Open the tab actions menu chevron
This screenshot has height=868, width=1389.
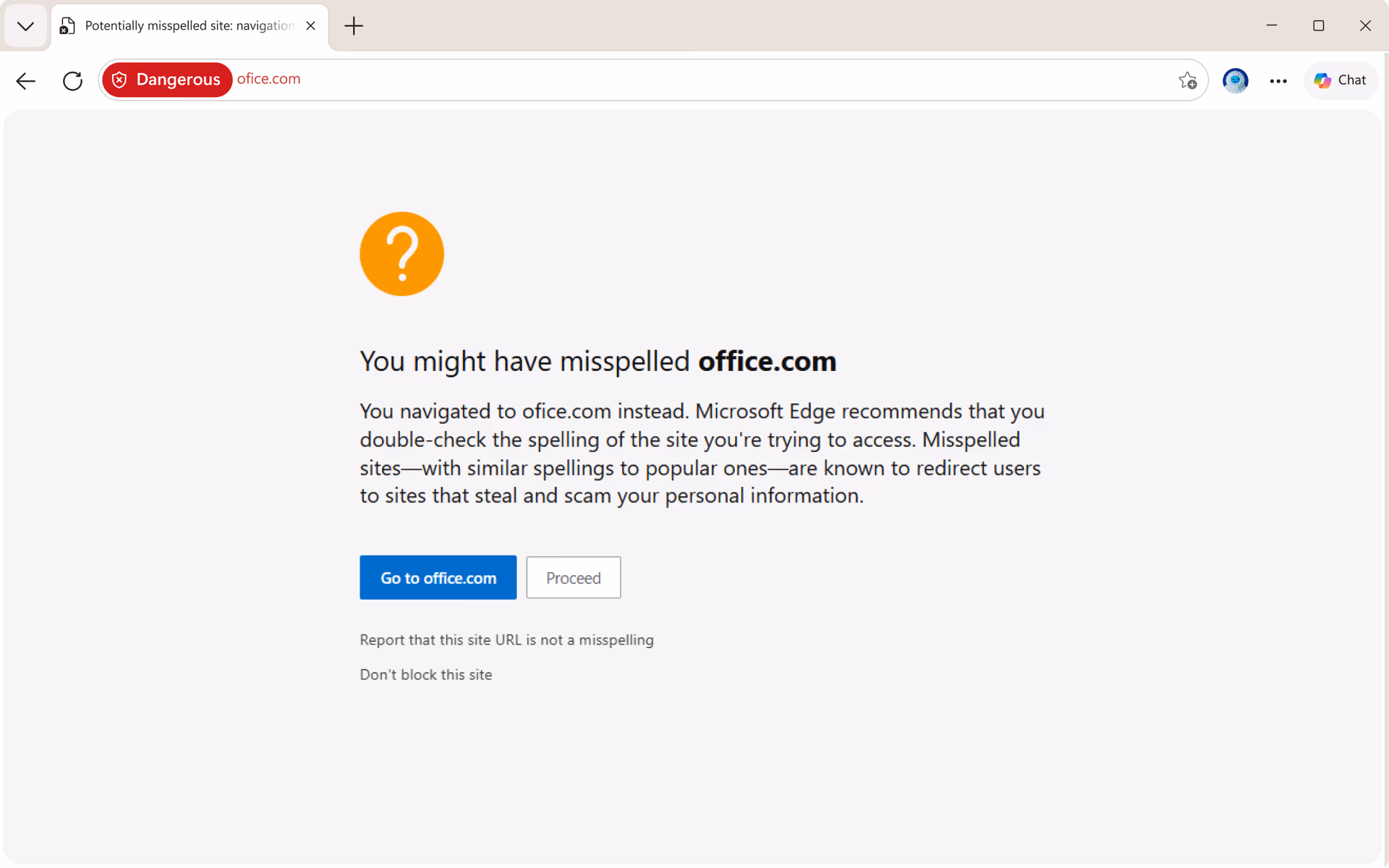pyautogui.click(x=25, y=26)
